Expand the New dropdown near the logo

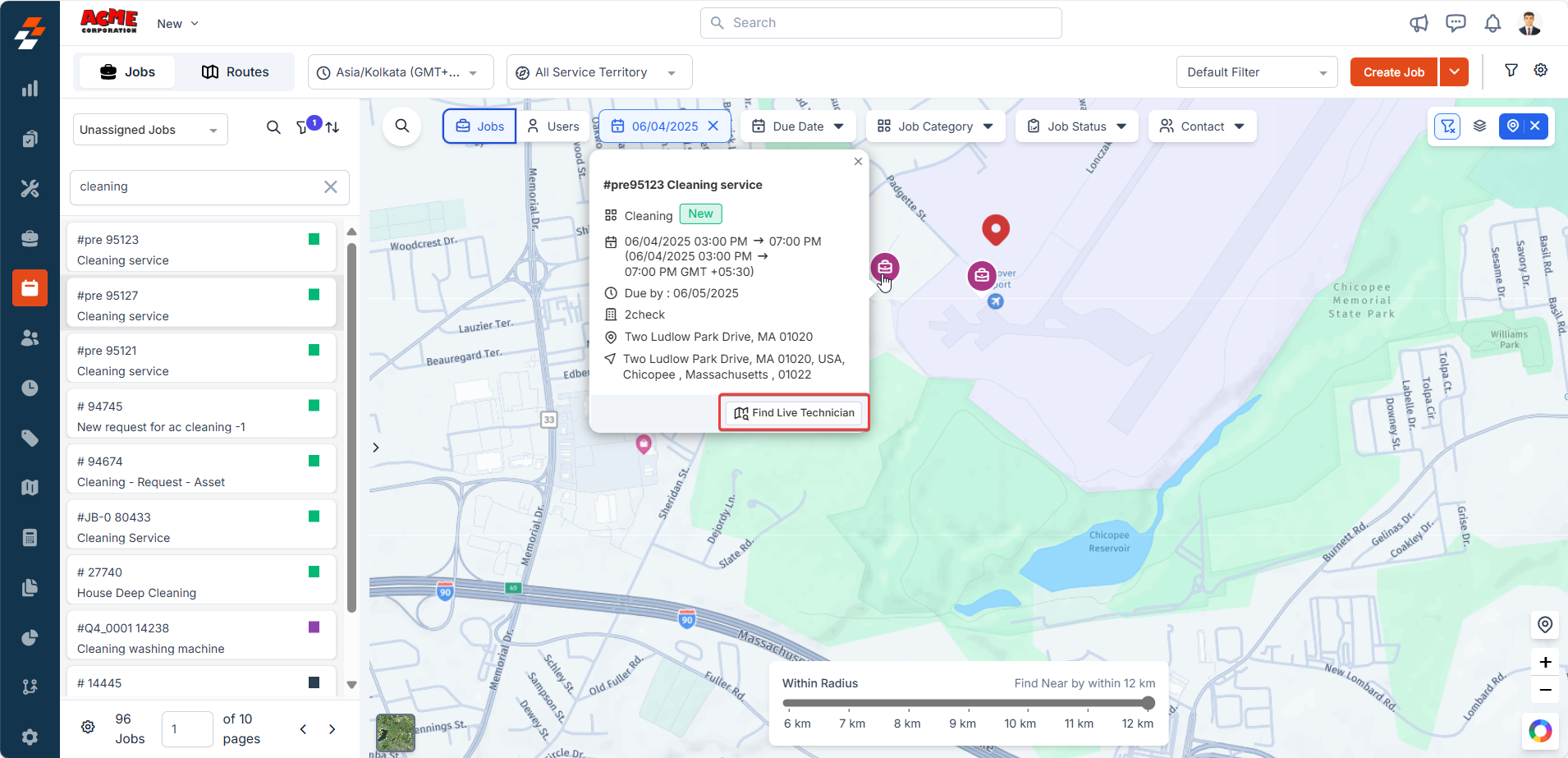[x=178, y=24]
